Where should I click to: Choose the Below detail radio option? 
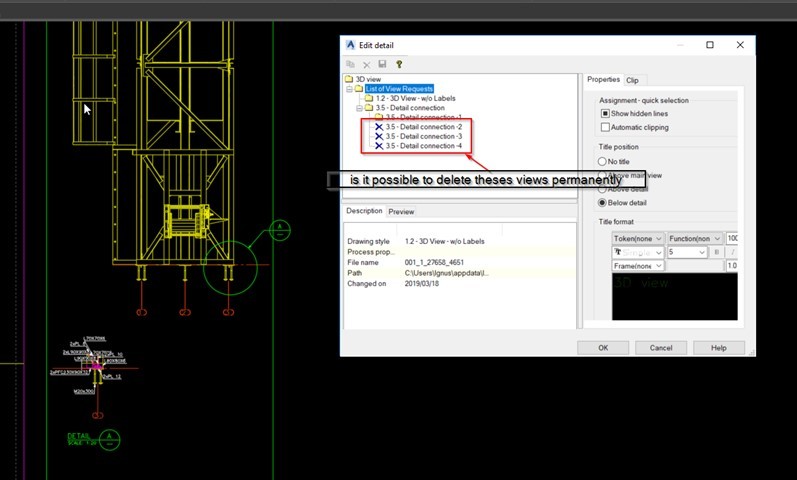(x=602, y=202)
